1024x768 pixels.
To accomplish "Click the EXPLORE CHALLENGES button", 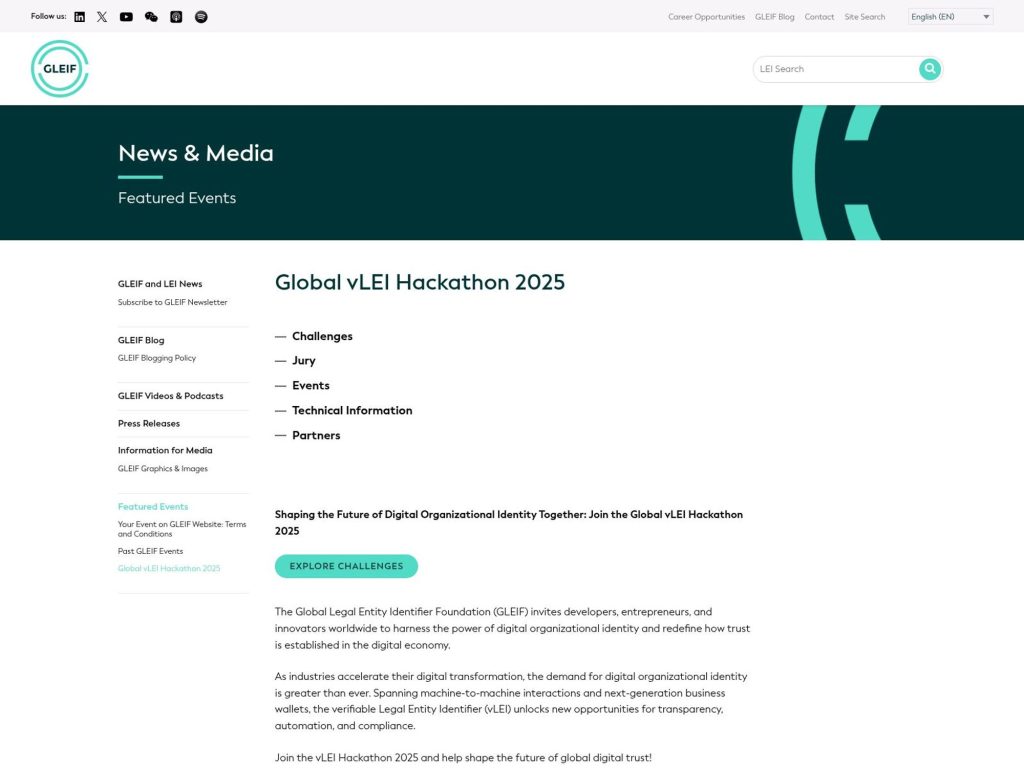I will coord(346,566).
